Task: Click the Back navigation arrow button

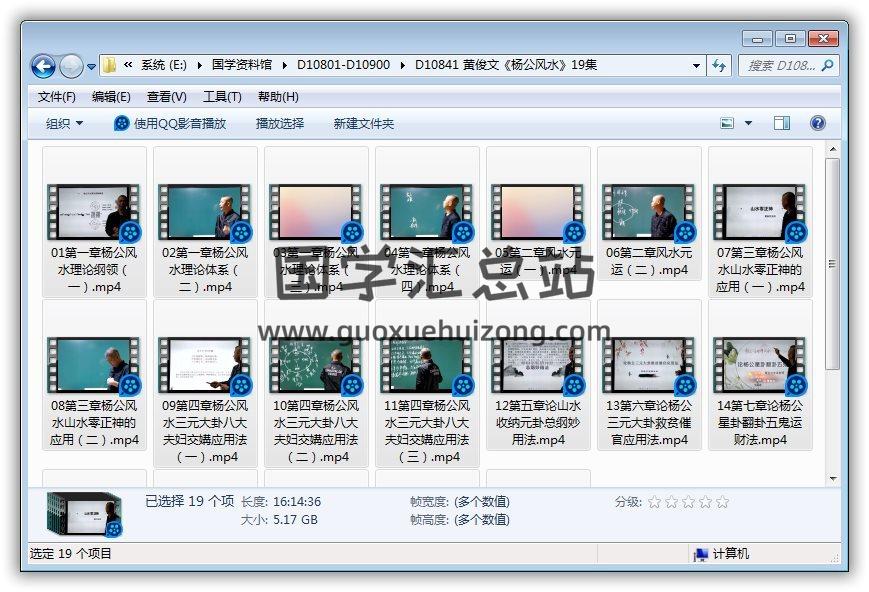Action: 43,67
